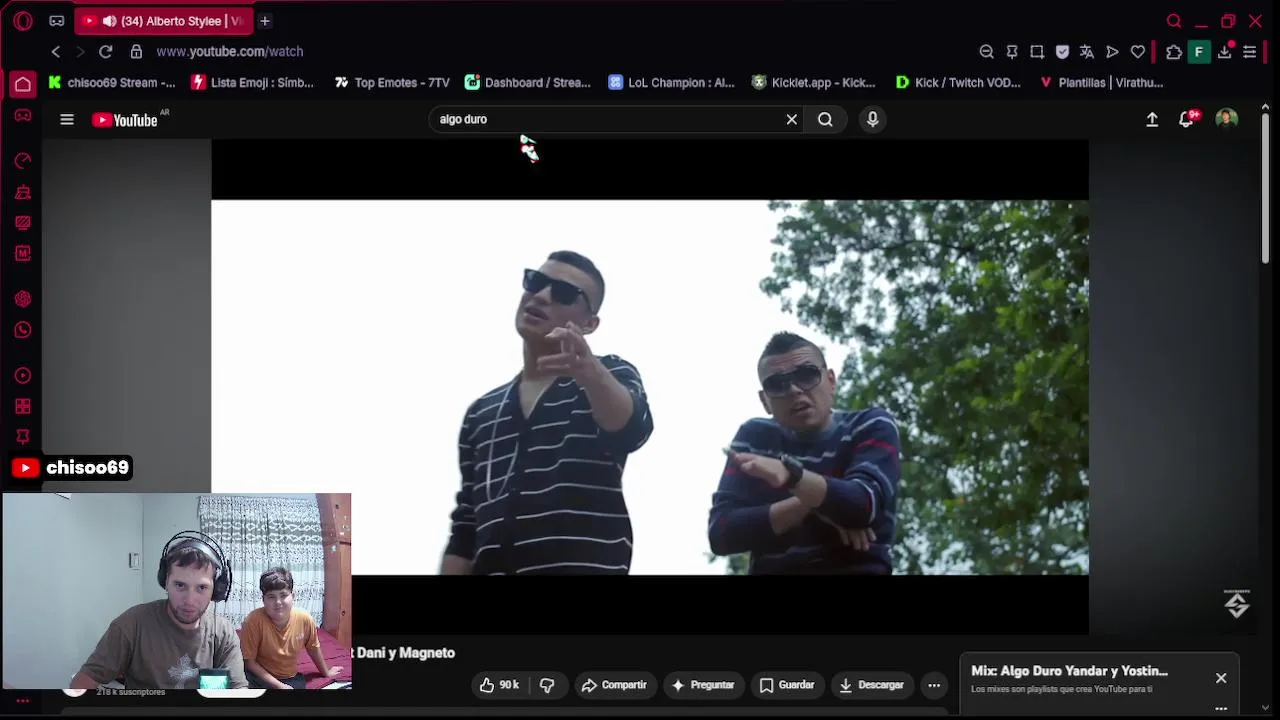Open Dashboard / Strea... bookmark
1280x720 pixels.
point(528,83)
